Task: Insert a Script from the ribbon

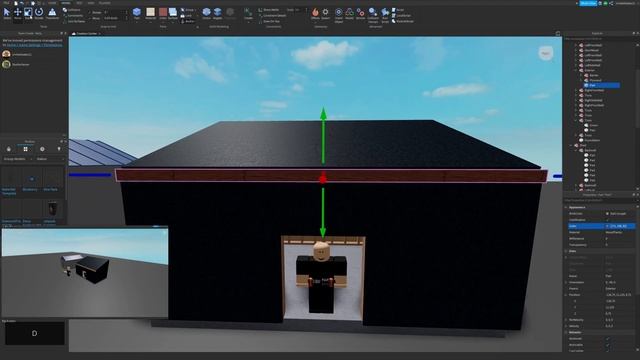Action: pyautogui.click(x=398, y=10)
